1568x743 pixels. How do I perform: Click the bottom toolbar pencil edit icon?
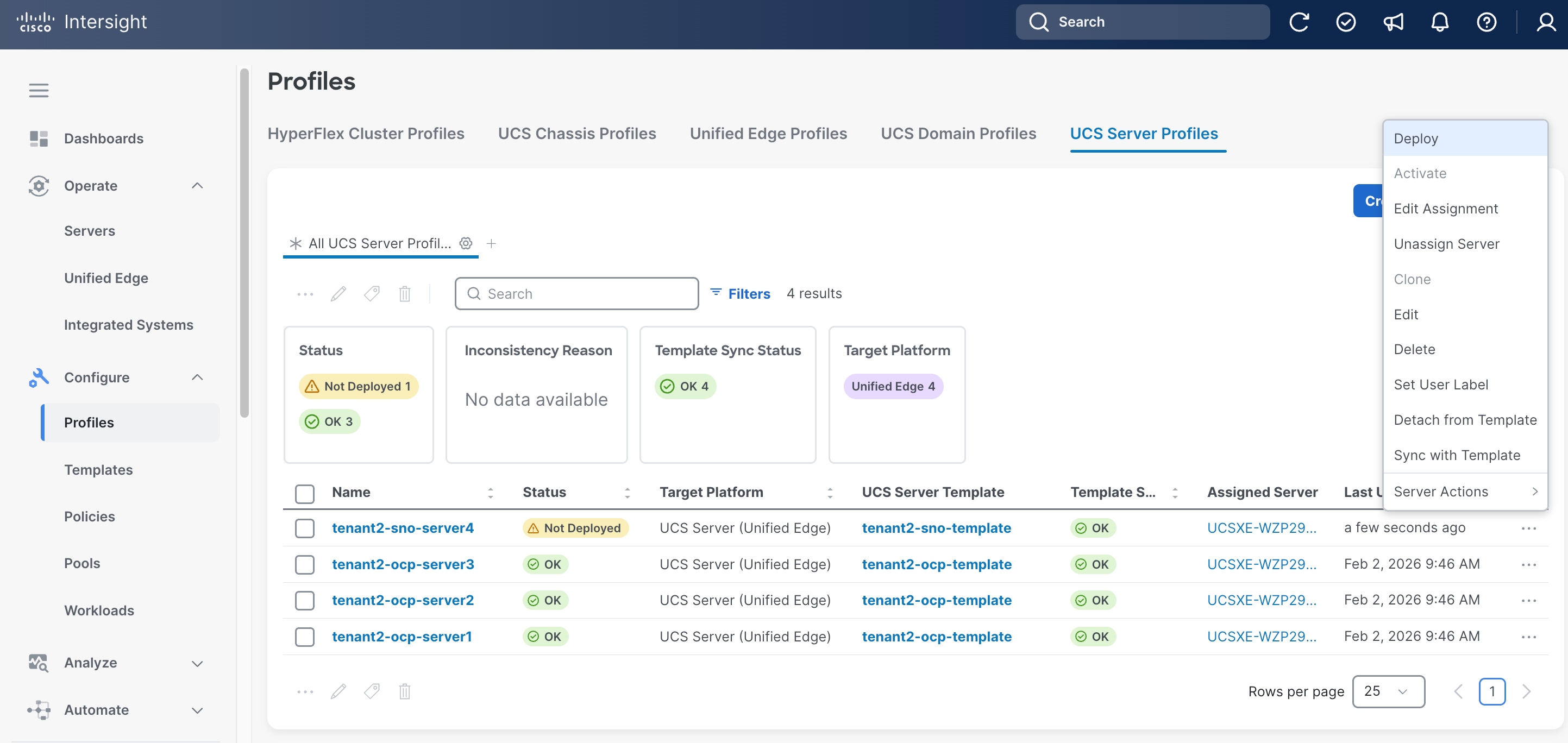[x=338, y=691]
